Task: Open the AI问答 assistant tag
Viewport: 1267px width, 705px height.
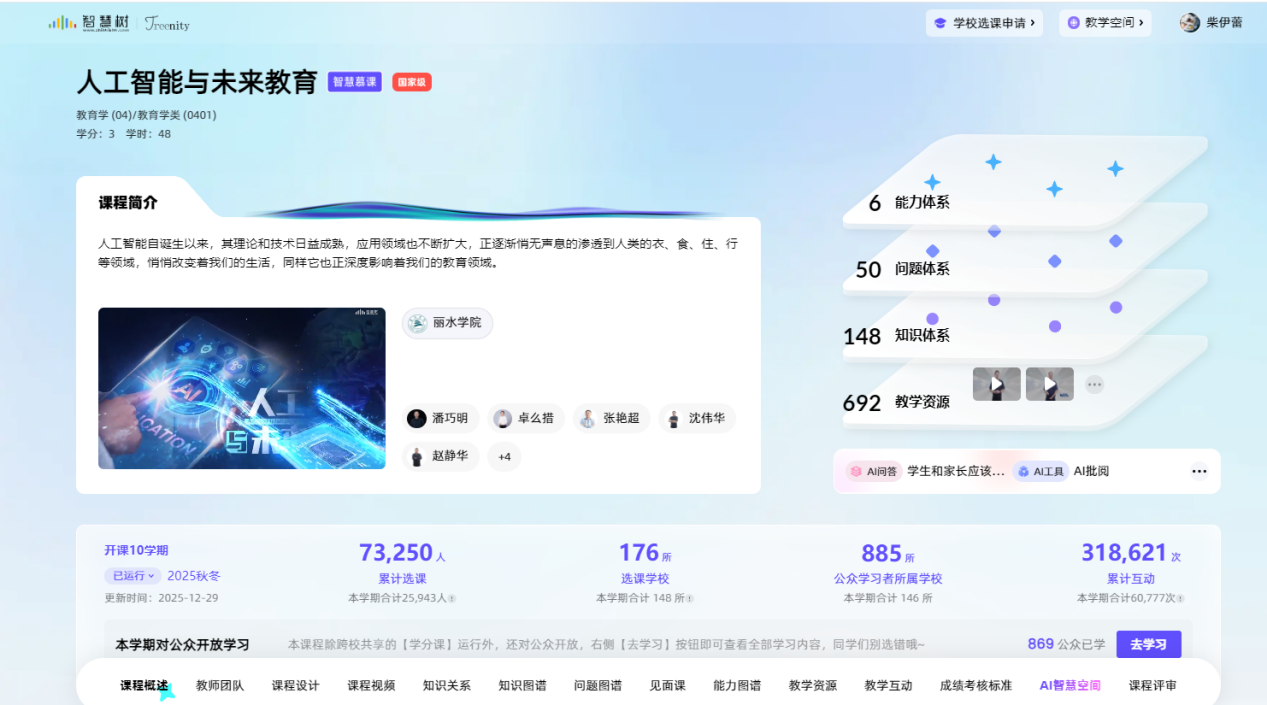Action: click(x=874, y=471)
